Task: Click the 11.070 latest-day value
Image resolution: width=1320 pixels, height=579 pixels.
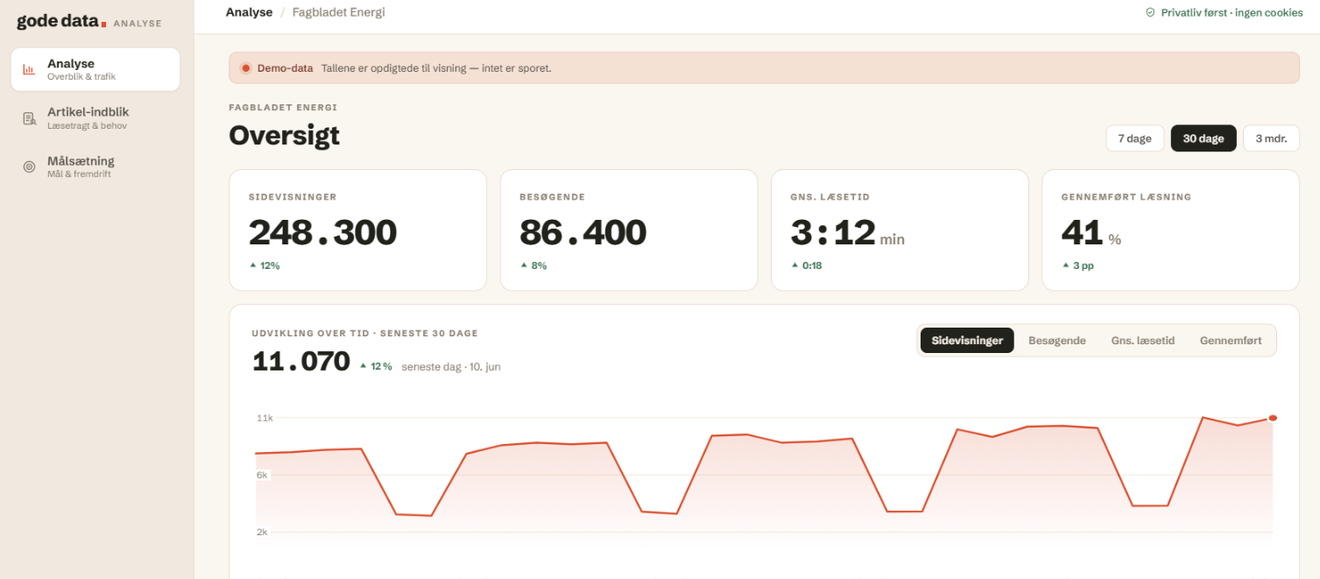Action: point(301,362)
